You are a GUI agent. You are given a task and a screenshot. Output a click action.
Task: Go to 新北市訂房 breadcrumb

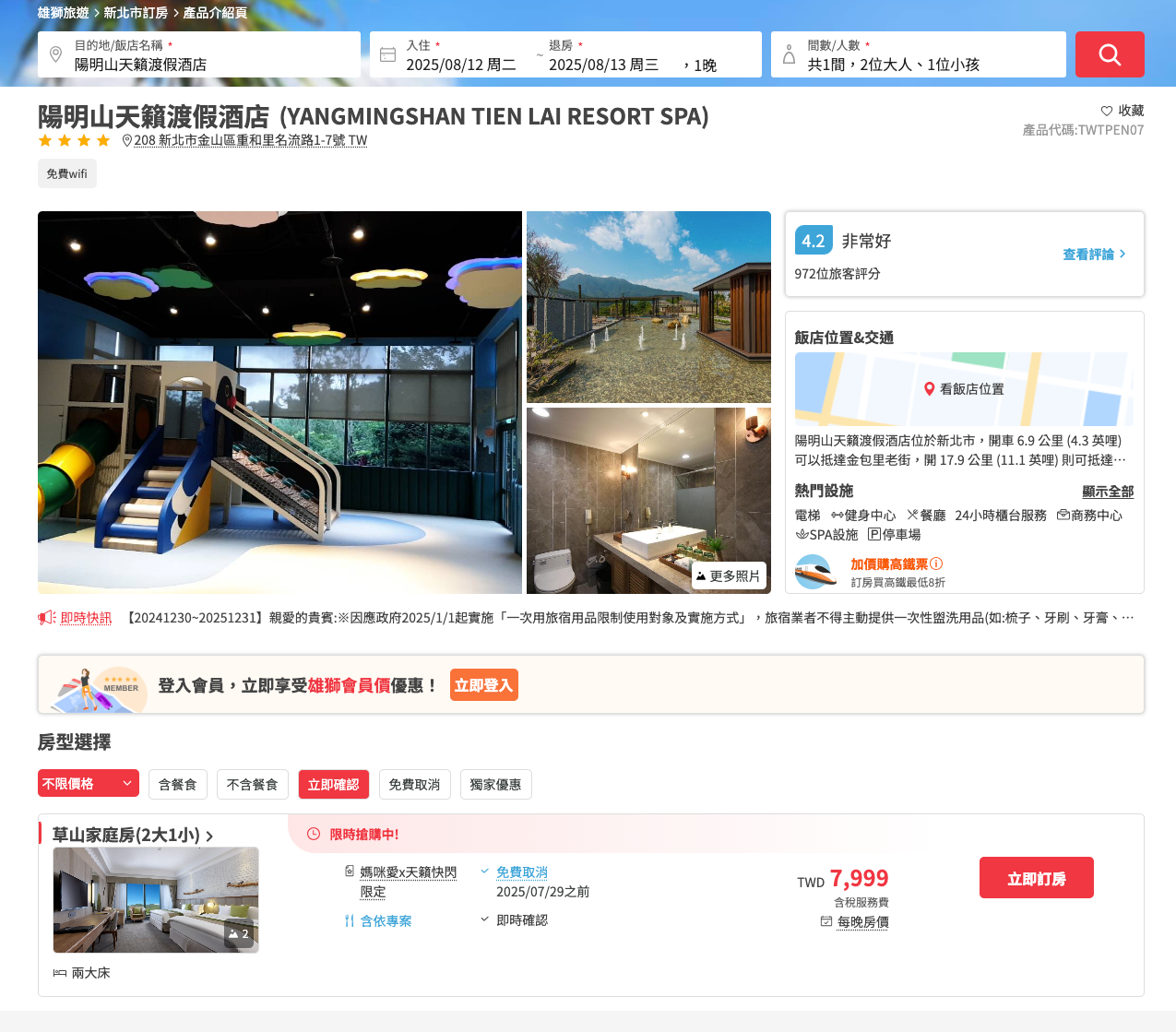point(136,13)
